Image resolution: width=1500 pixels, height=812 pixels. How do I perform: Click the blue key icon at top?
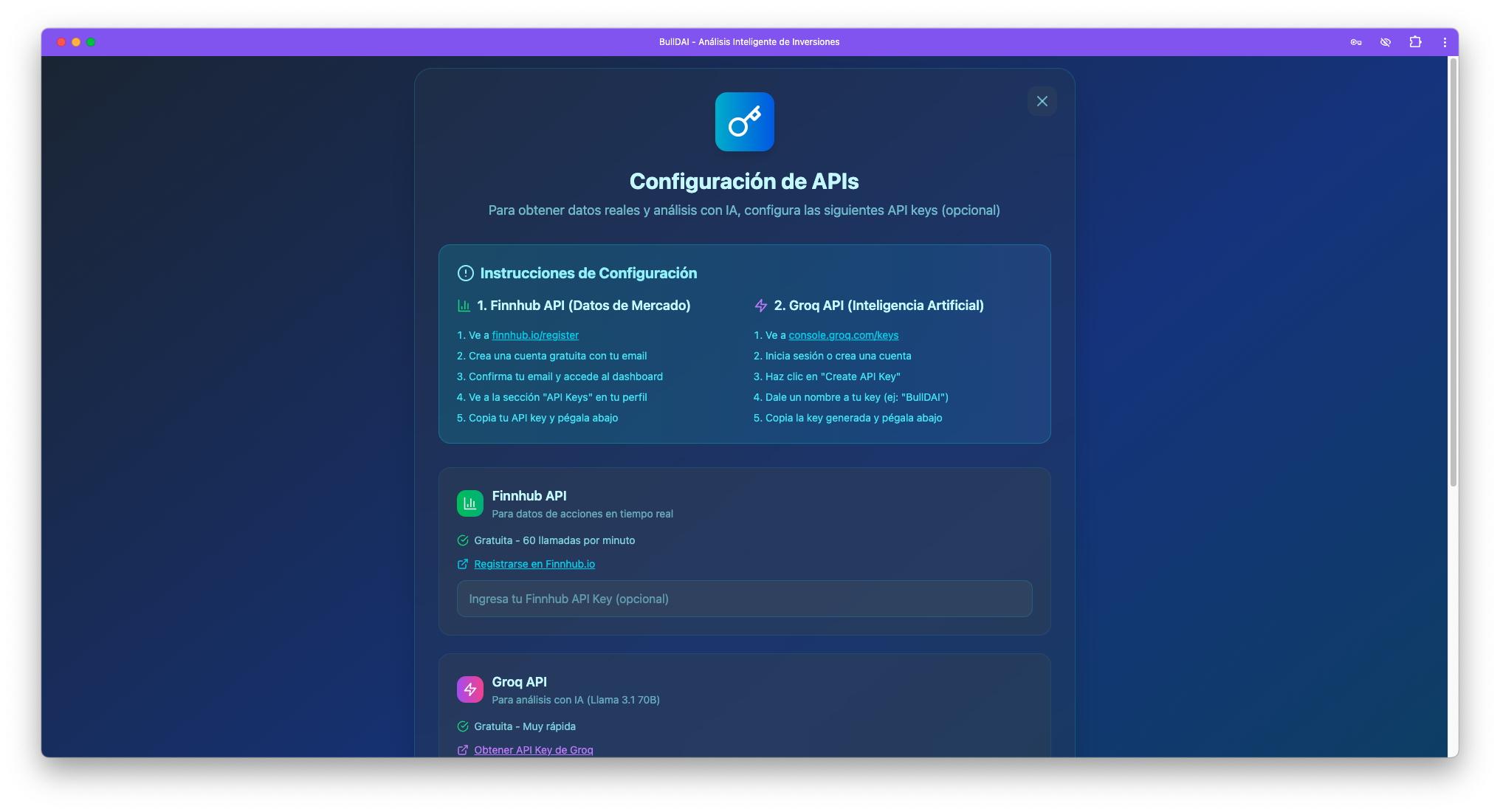coord(744,122)
